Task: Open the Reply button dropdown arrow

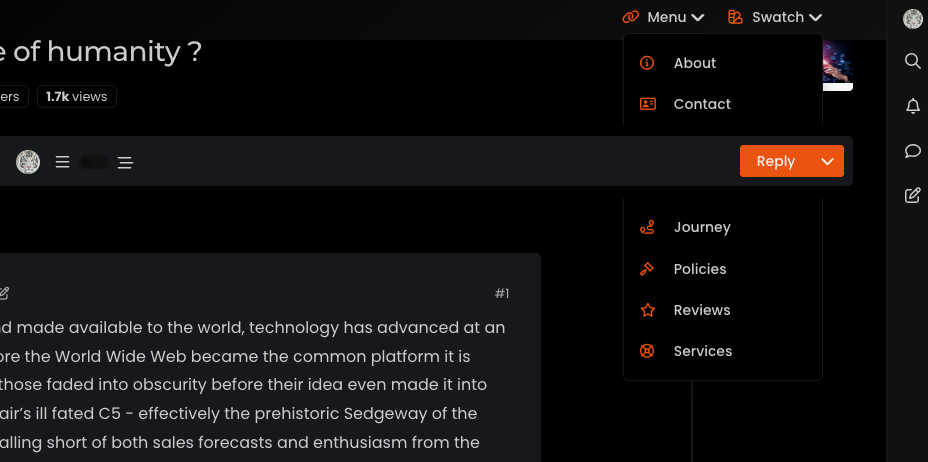Action: [827, 161]
